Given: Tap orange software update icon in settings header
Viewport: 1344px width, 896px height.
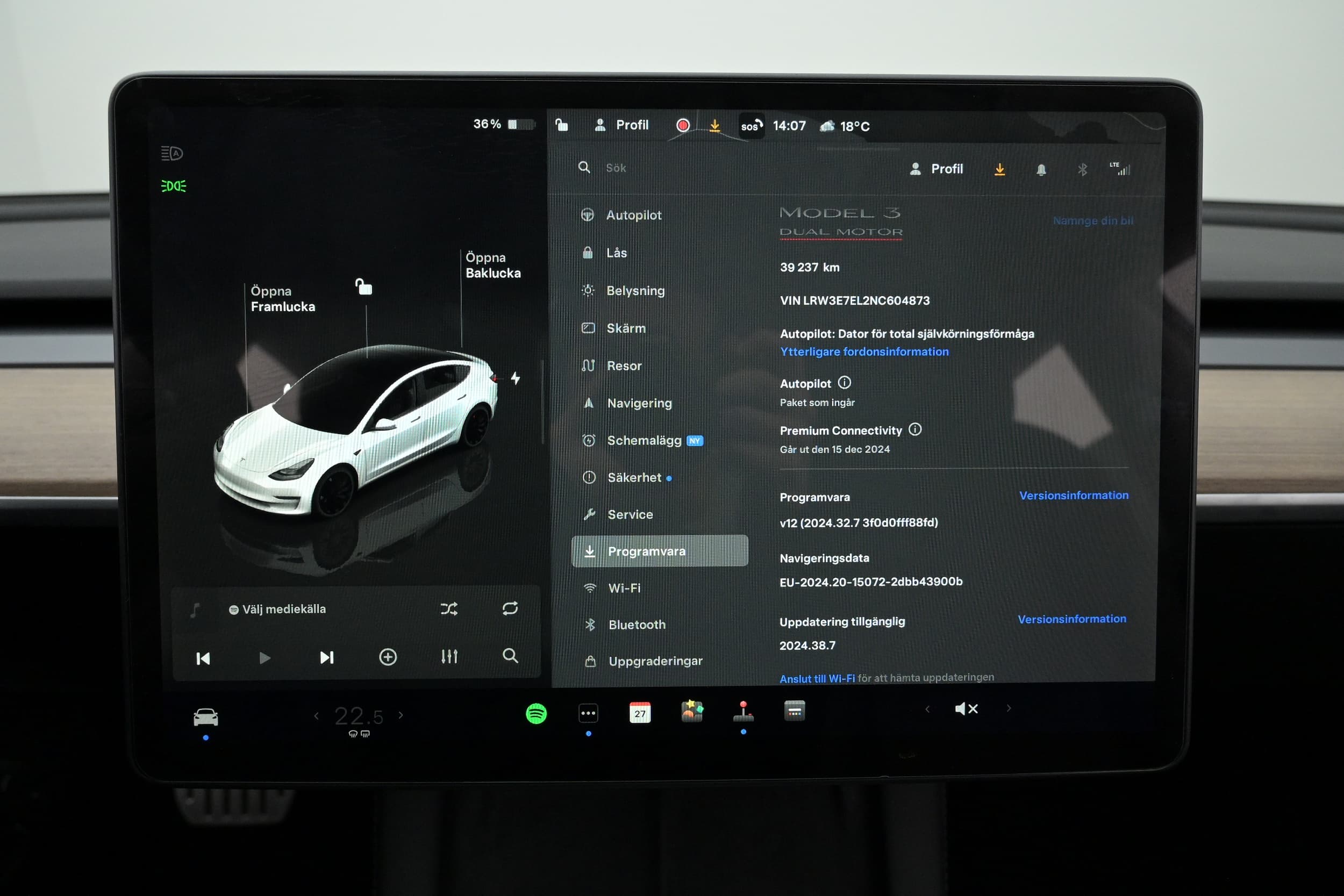Looking at the screenshot, I should [999, 169].
